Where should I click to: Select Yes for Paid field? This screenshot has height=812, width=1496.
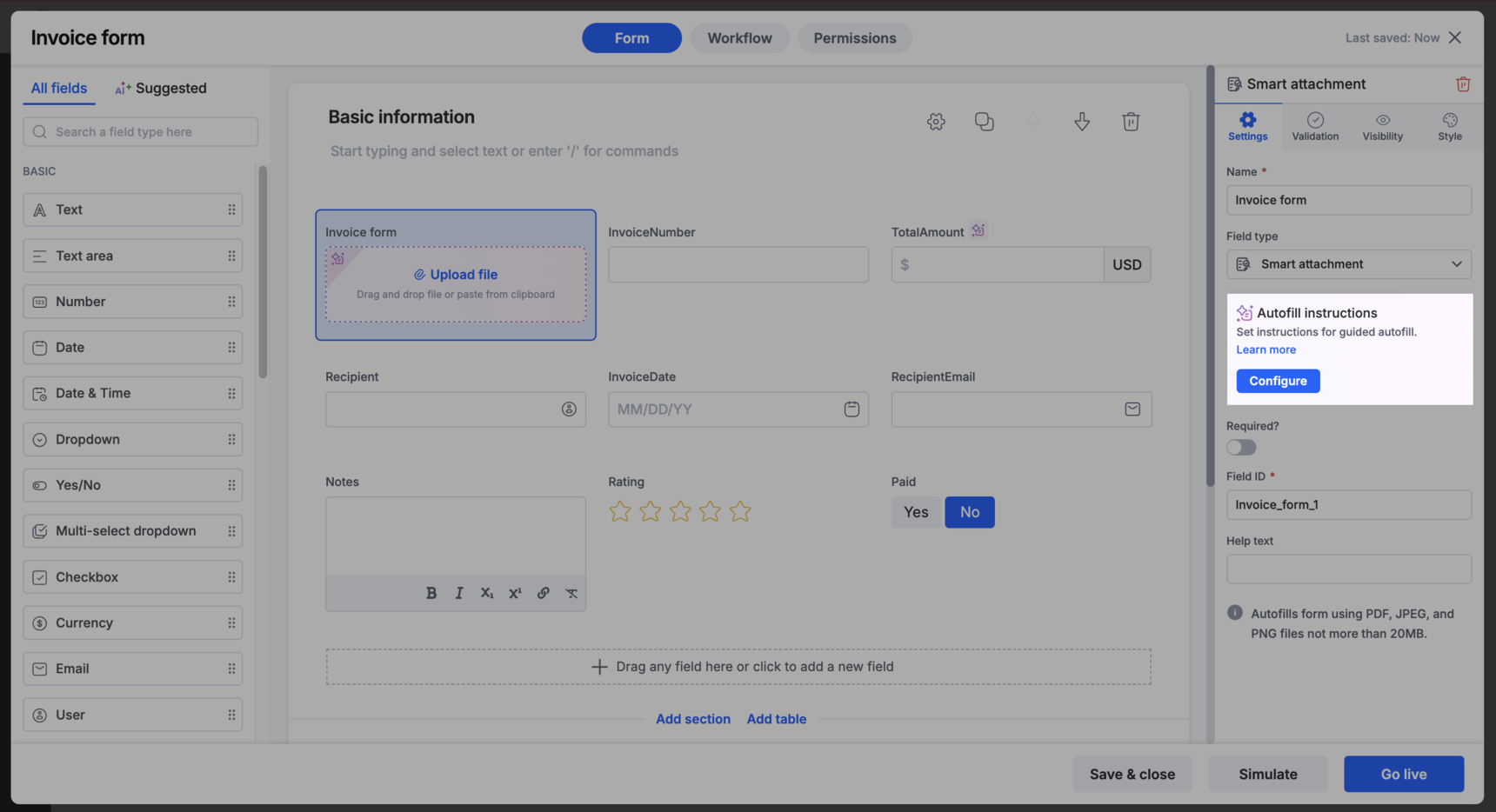pos(916,512)
